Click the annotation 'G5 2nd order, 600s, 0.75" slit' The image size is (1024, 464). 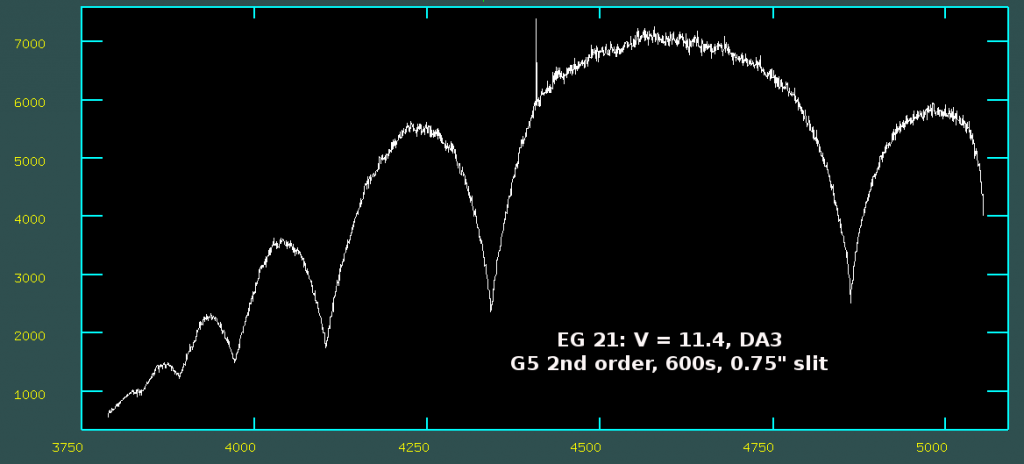(x=669, y=363)
